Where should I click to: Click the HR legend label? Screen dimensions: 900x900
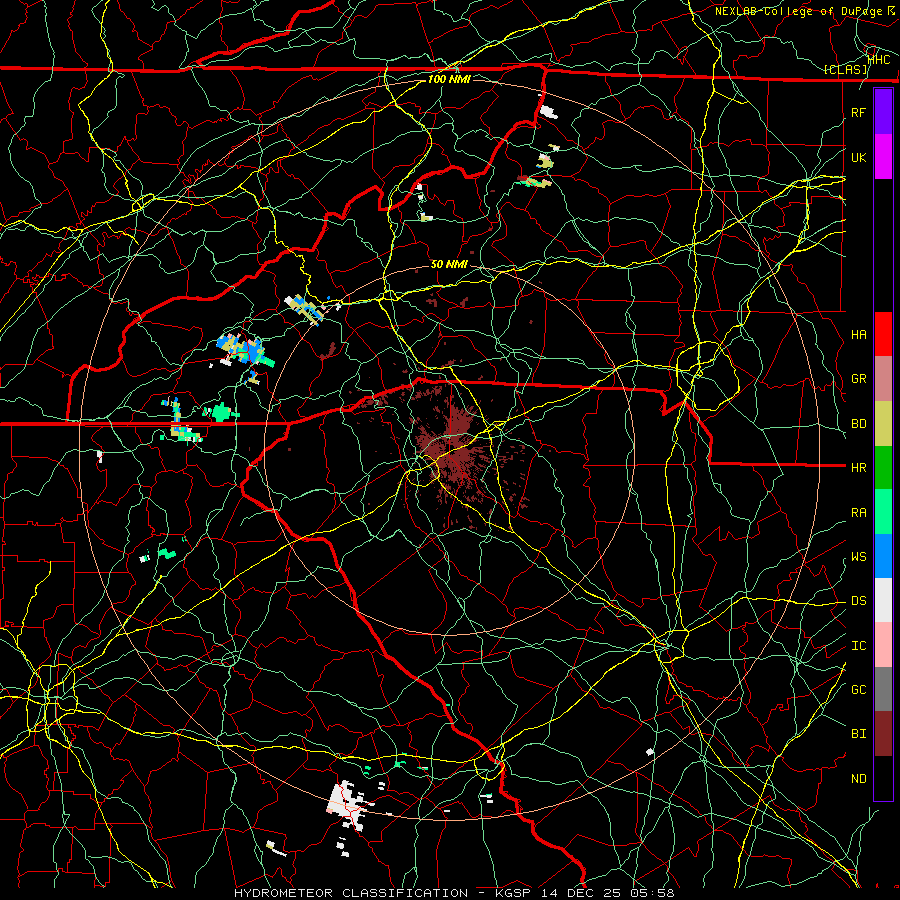tap(859, 468)
